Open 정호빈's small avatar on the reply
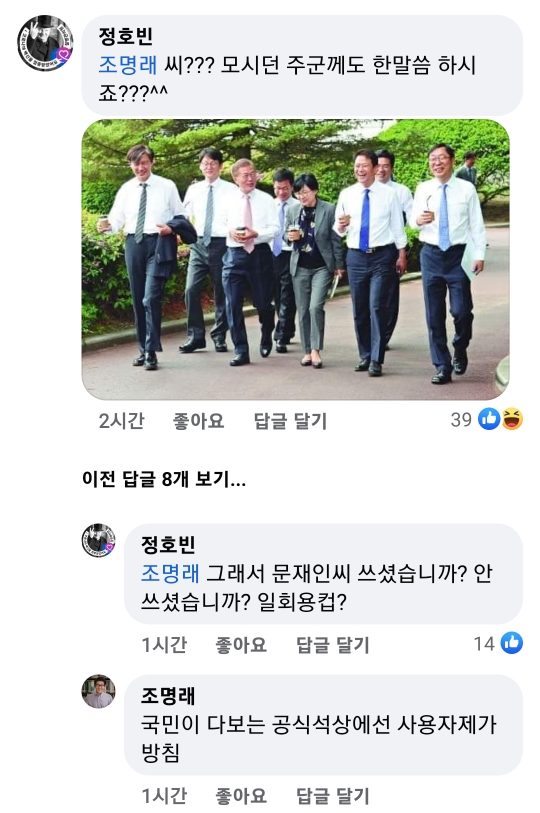This screenshot has height=813, width=540. point(99,541)
